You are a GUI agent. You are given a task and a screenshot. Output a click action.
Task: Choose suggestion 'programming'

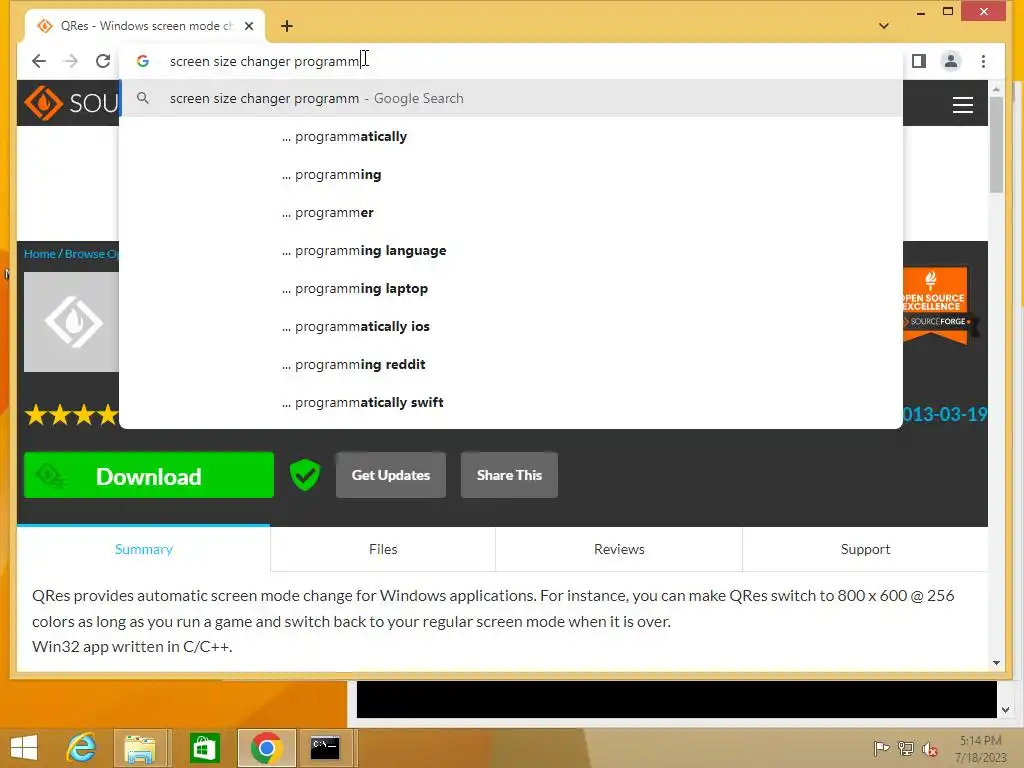click(x=511, y=174)
